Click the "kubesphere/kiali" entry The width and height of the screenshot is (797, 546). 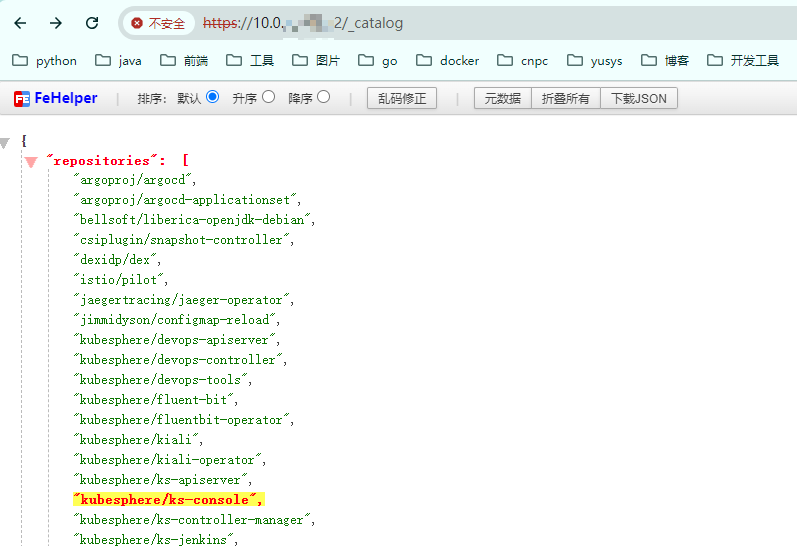point(138,440)
